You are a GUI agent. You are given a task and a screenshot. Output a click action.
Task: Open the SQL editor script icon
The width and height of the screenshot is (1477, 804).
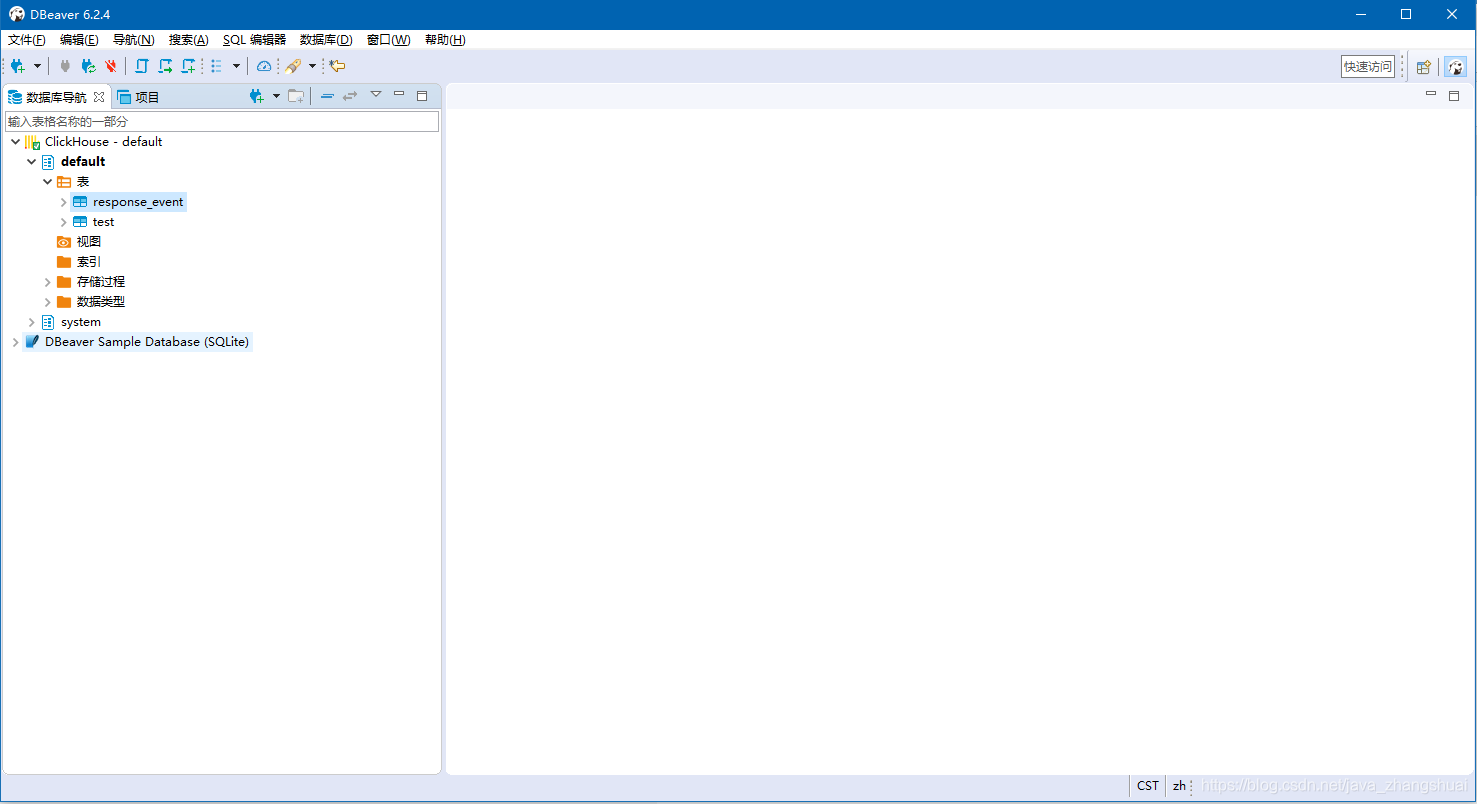141,66
